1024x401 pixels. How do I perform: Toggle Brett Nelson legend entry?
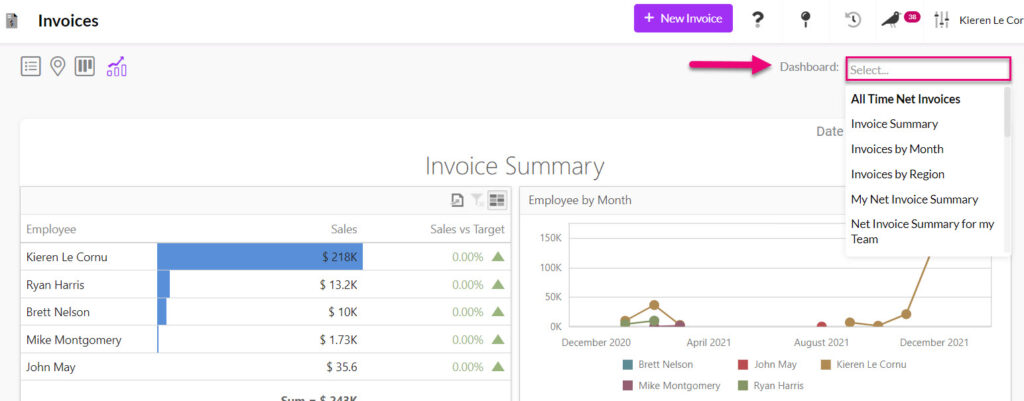tap(658, 364)
